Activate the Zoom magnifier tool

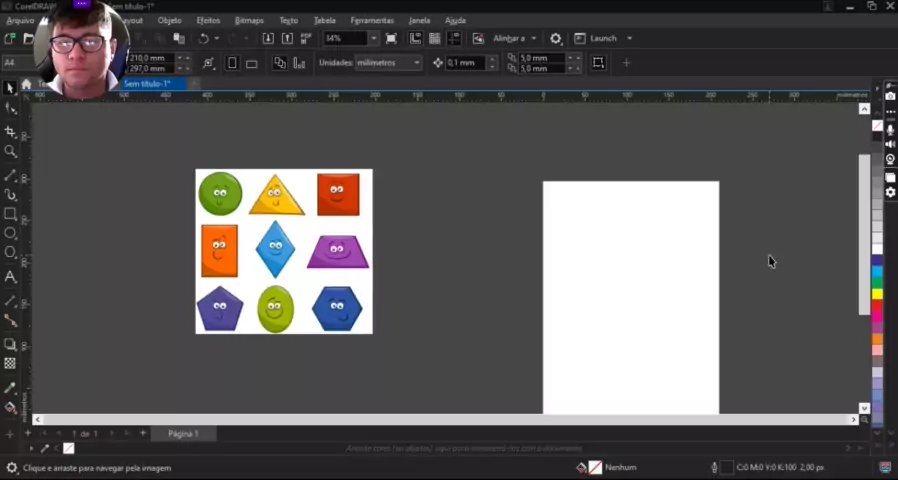click(11, 152)
